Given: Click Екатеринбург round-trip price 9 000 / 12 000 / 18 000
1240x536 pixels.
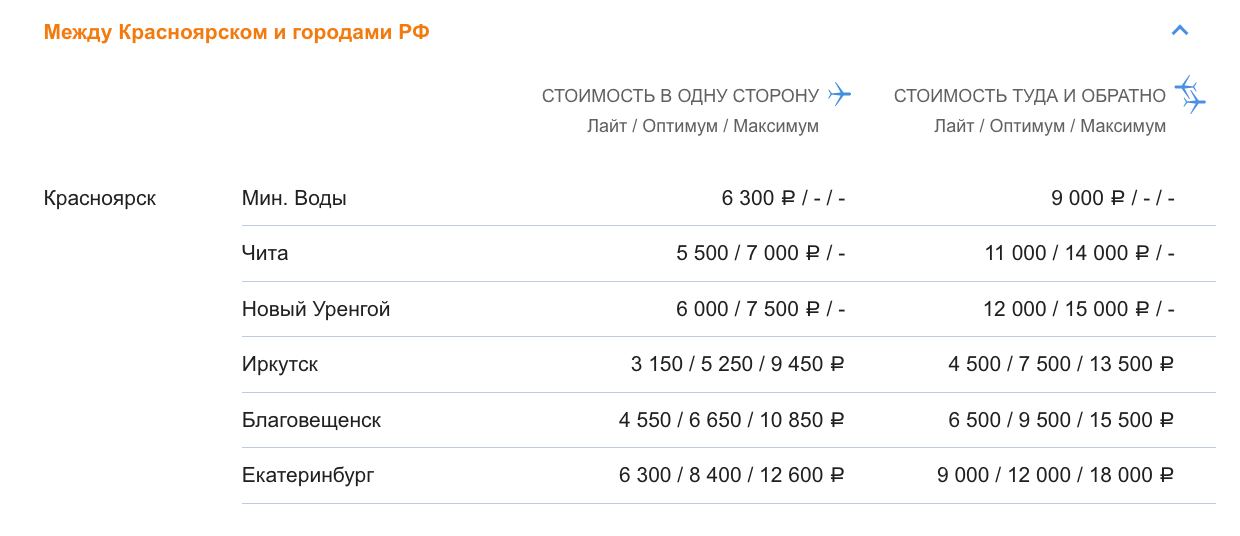Looking at the screenshot, I should tap(1056, 475).
